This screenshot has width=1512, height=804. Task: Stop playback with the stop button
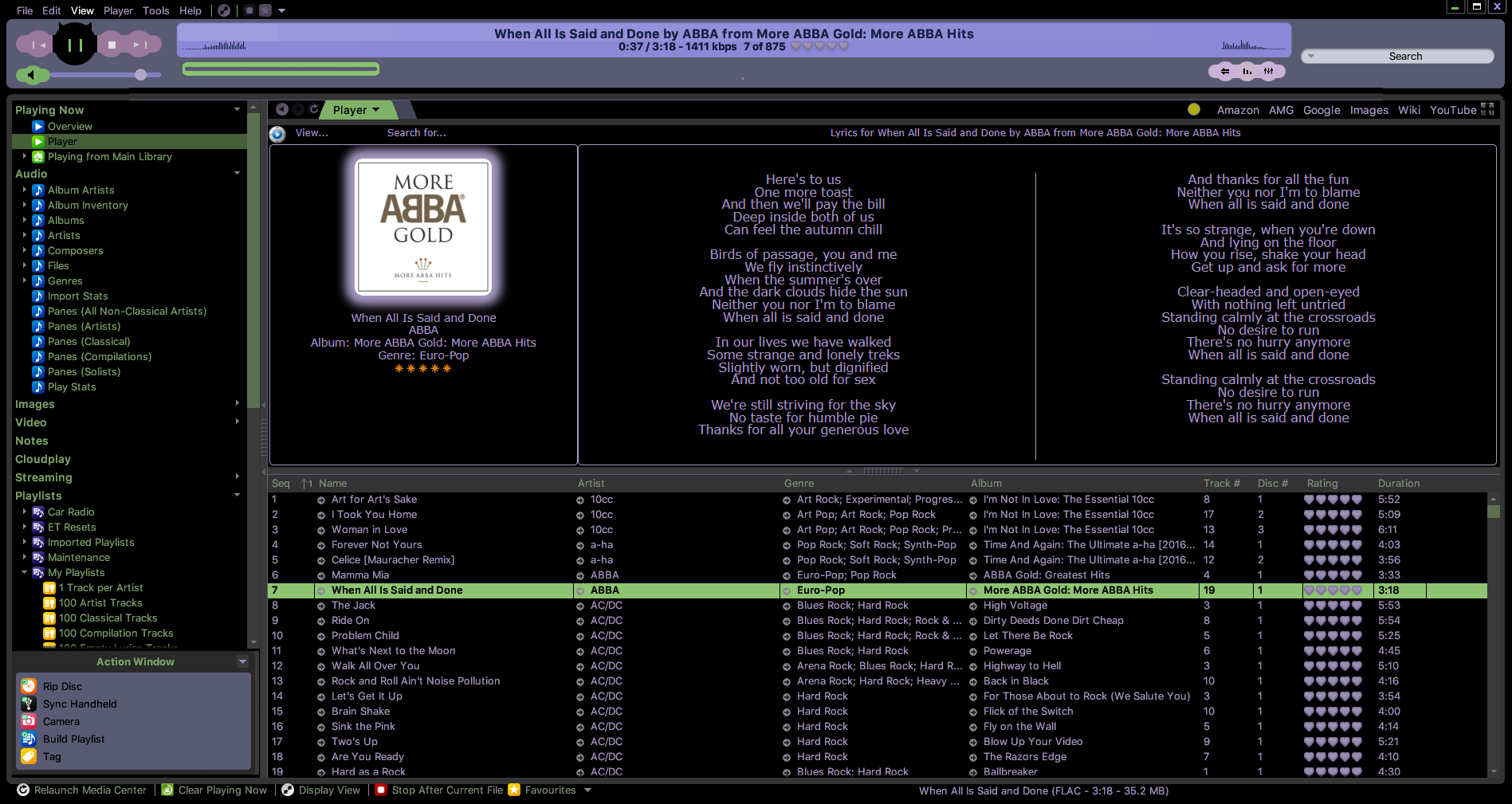(x=112, y=45)
